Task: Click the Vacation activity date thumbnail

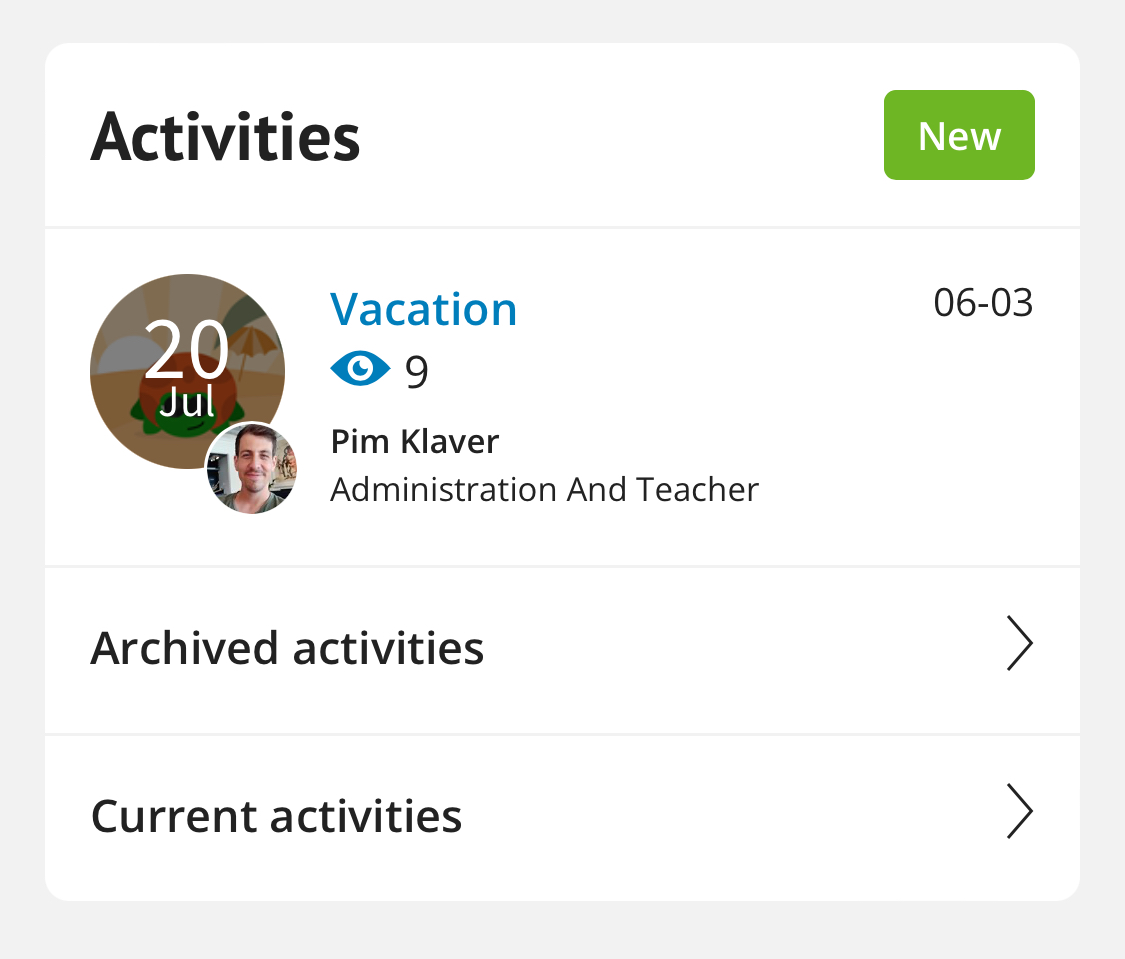Action: tap(187, 371)
